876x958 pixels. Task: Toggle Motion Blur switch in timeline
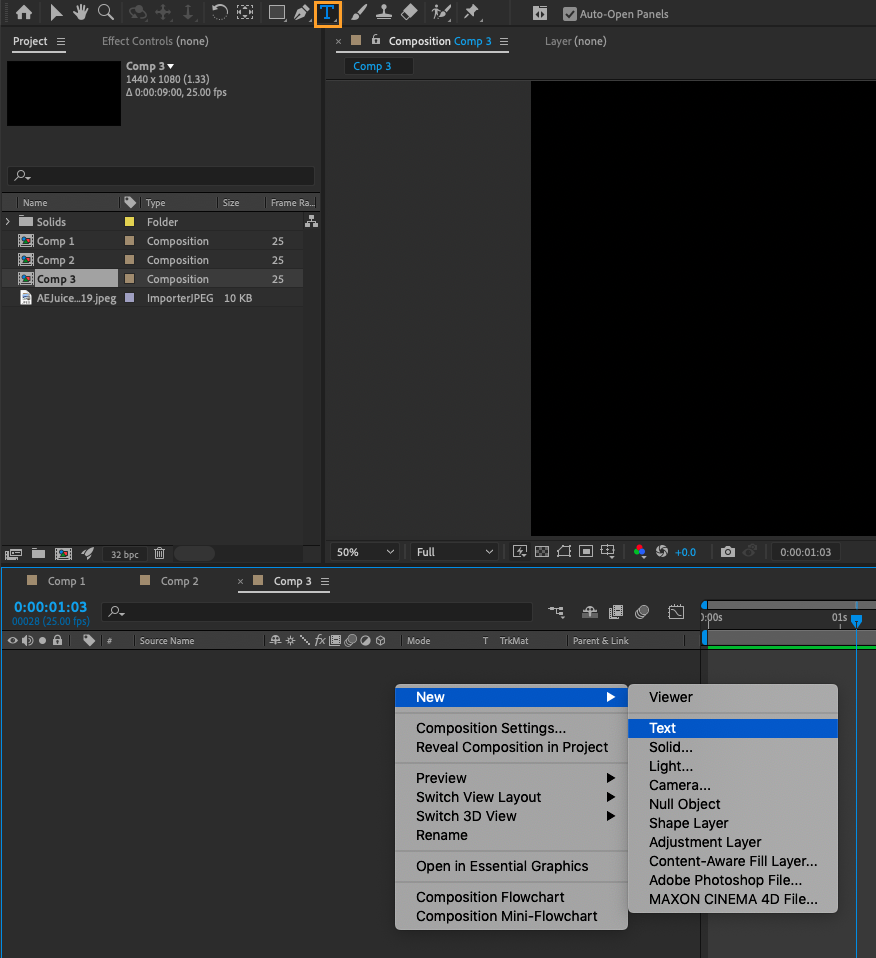pyautogui.click(x=642, y=612)
